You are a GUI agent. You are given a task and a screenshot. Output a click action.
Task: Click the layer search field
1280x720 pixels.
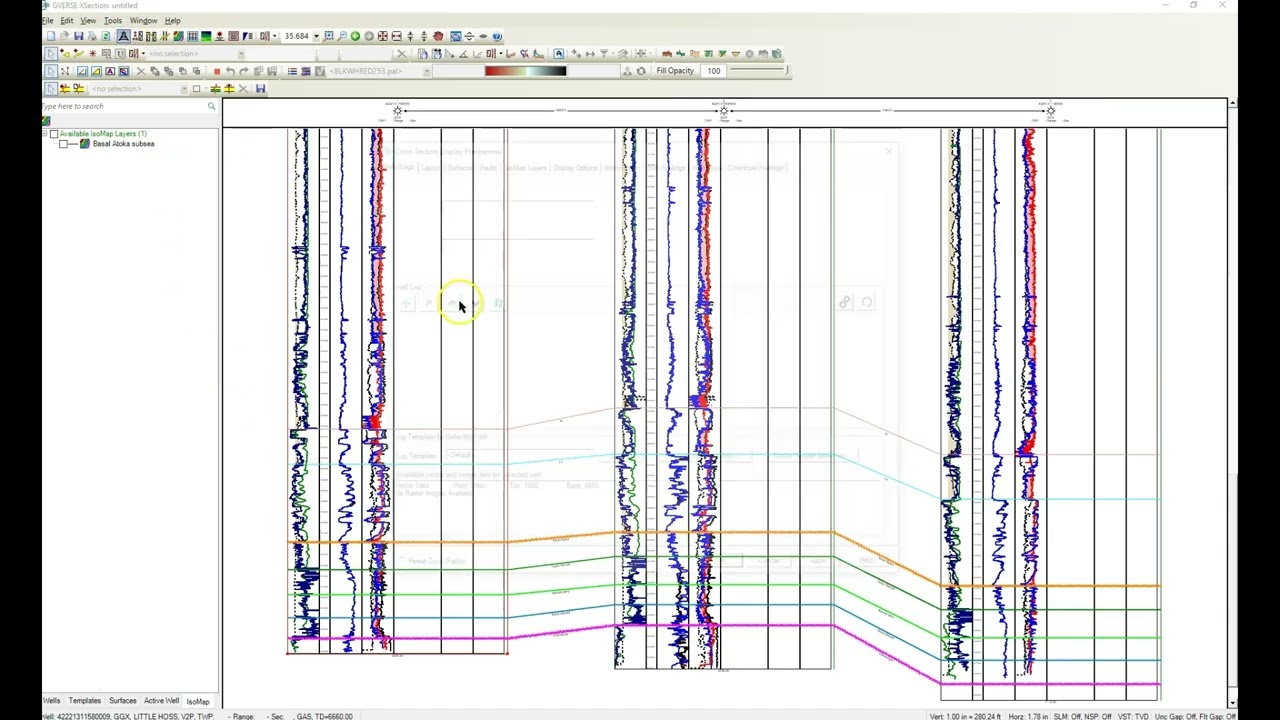[122, 106]
